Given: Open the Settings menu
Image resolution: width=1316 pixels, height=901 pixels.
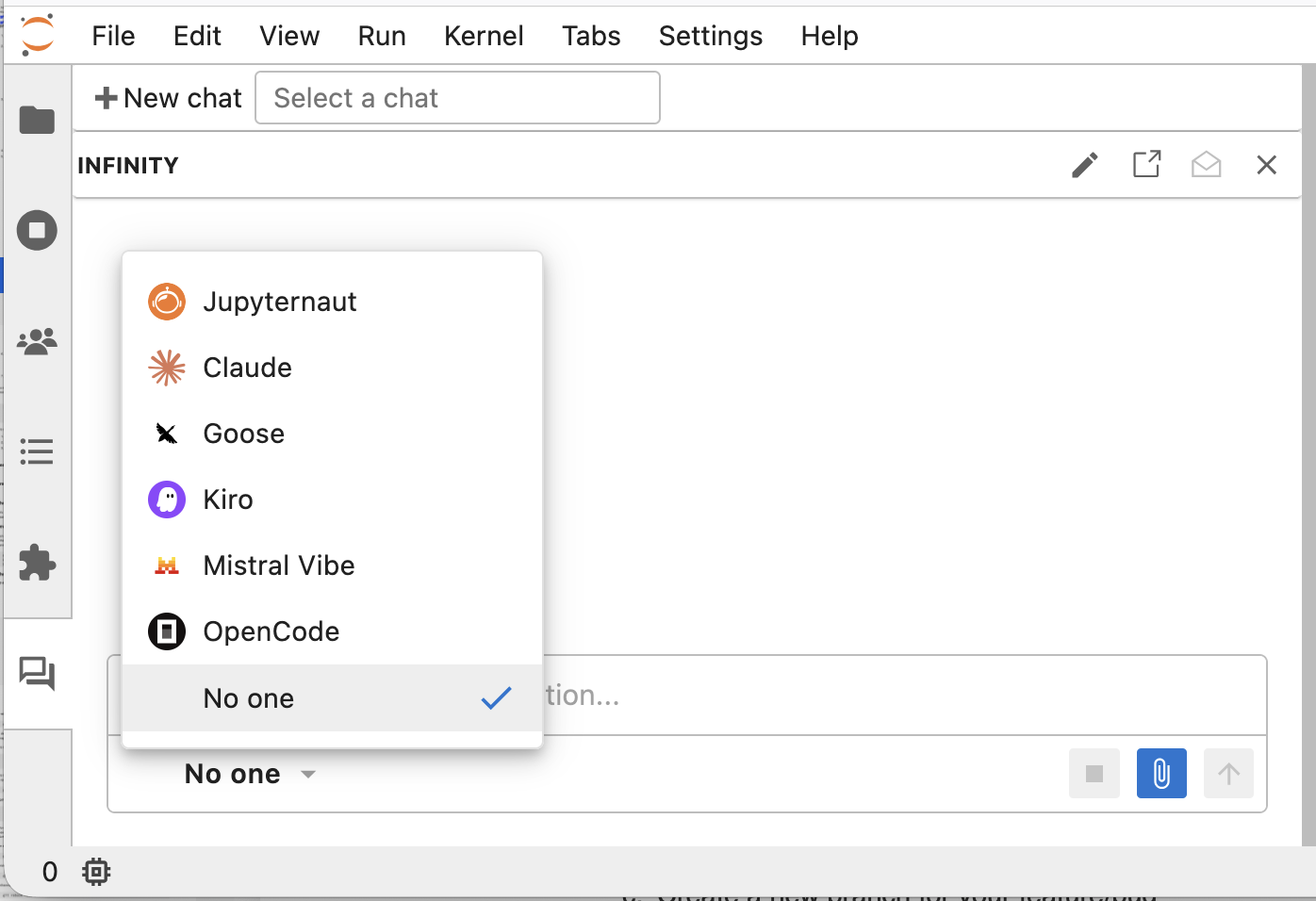Looking at the screenshot, I should pos(711,36).
